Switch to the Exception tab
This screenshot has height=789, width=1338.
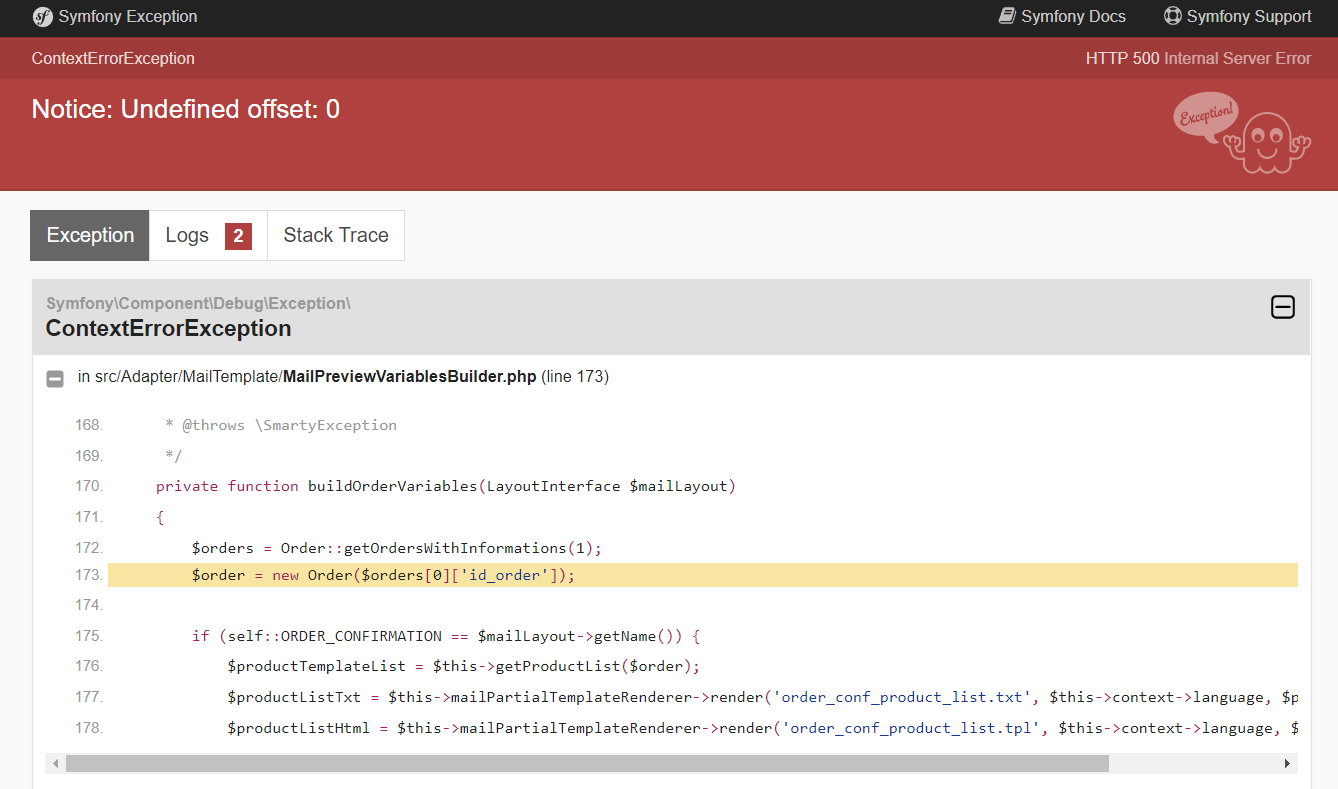pos(90,236)
